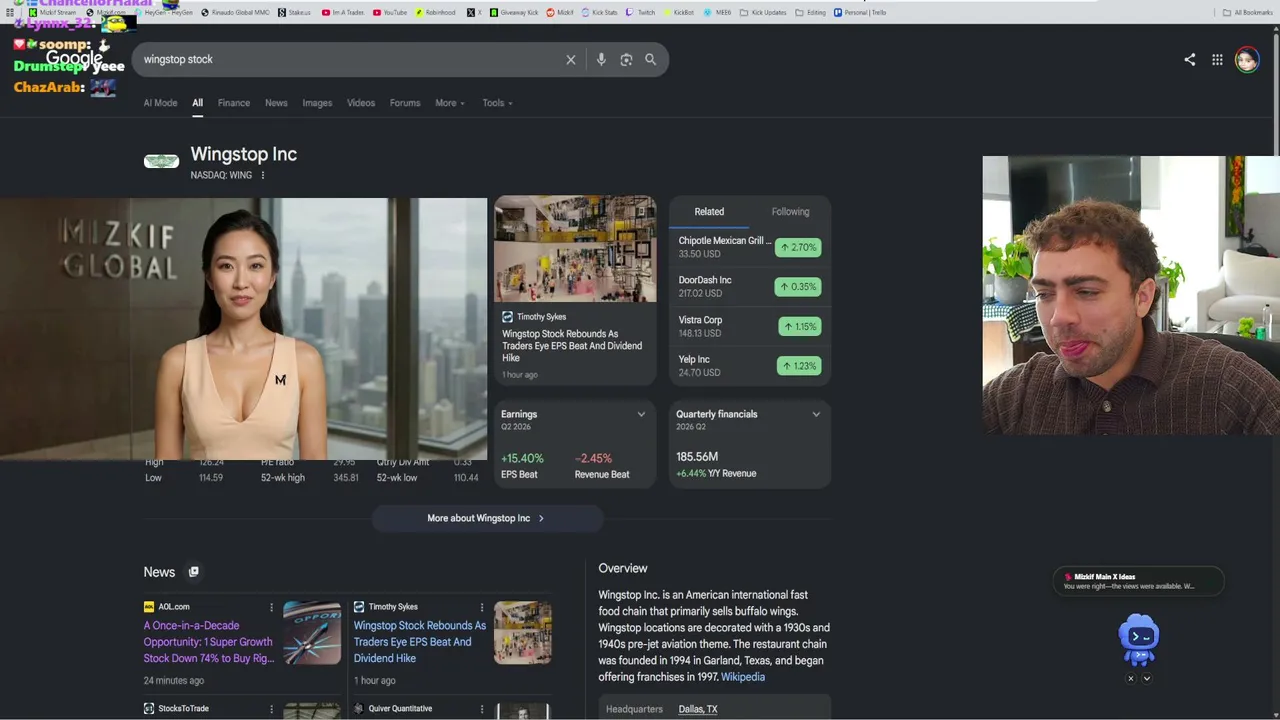The width and height of the screenshot is (1280, 720).
Task: Open the Kick Updates bookmarks folder
Action: [762, 13]
